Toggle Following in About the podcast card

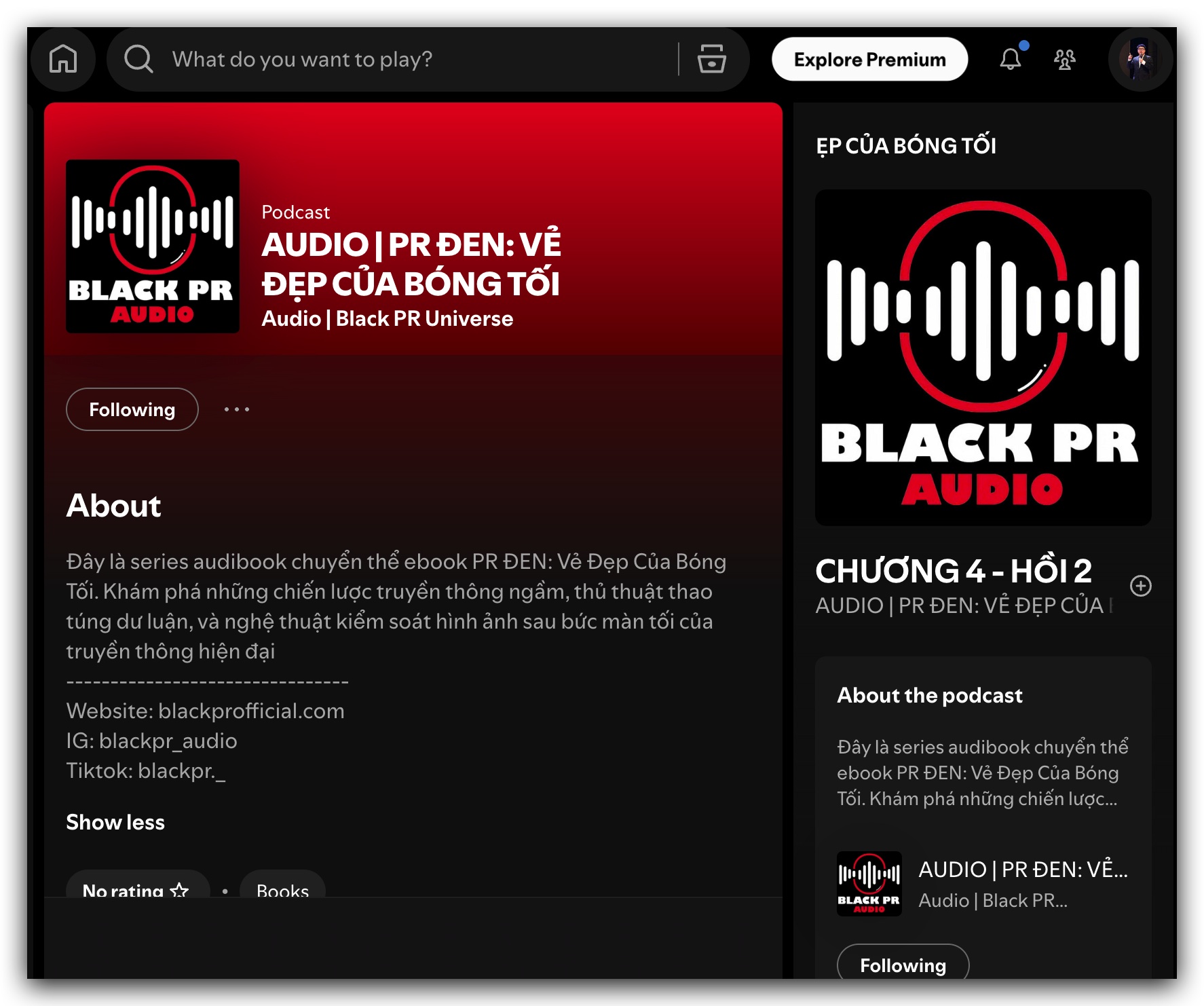click(903, 964)
